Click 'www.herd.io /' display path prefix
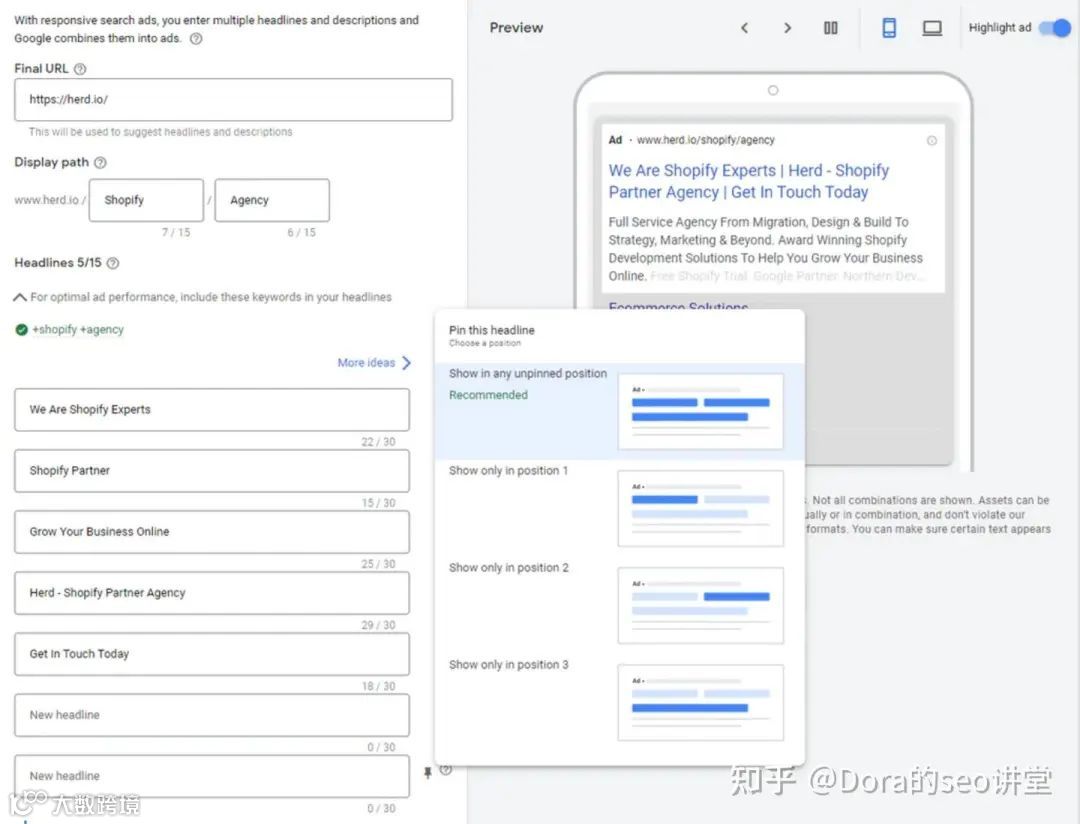This screenshot has width=1080, height=824. tap(50, 200)
